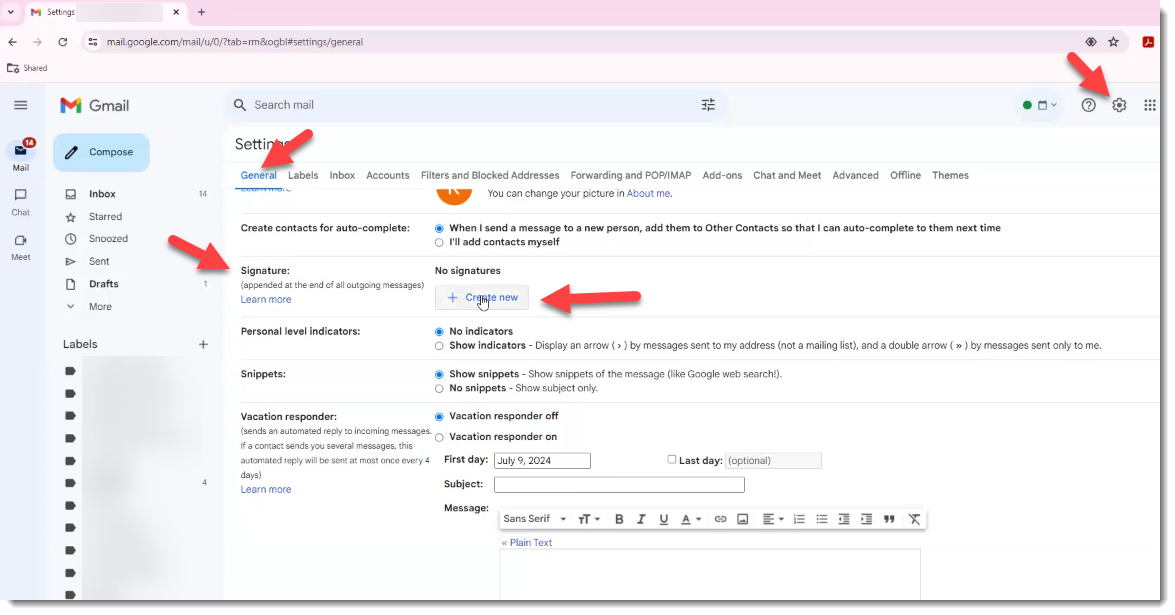Image resolution: width=1175 pixels, height=615 pixels.
Task: Open the Settings gear icon
Action: (x=1119, y=106)
